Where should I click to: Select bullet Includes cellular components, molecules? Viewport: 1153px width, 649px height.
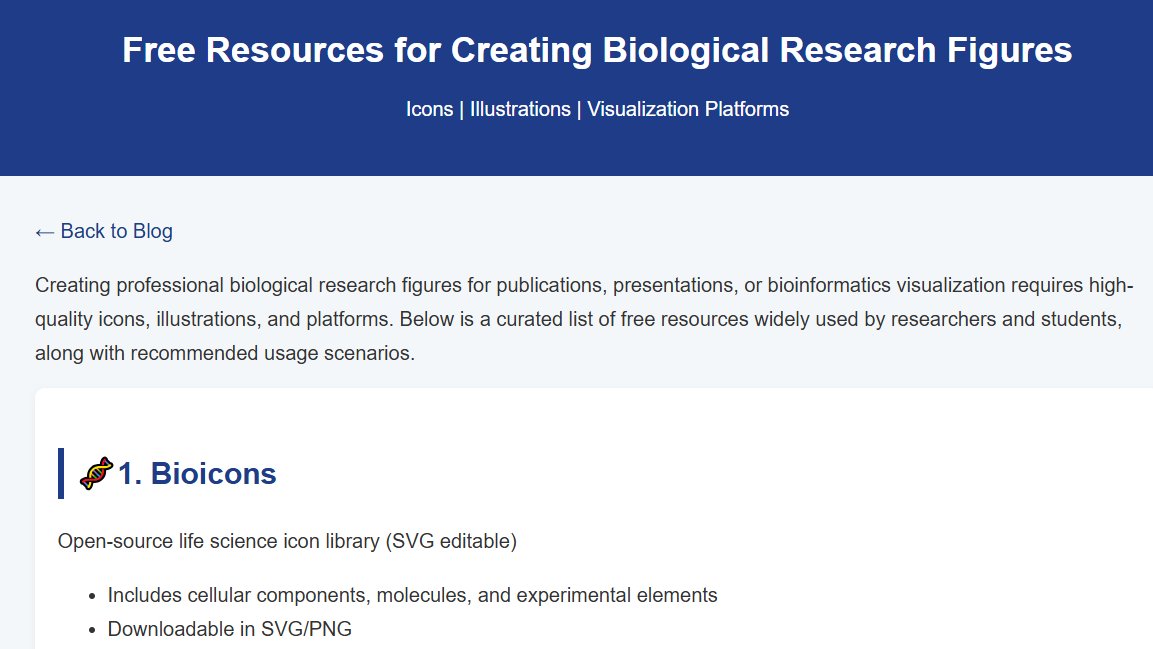tap(413, 595)
